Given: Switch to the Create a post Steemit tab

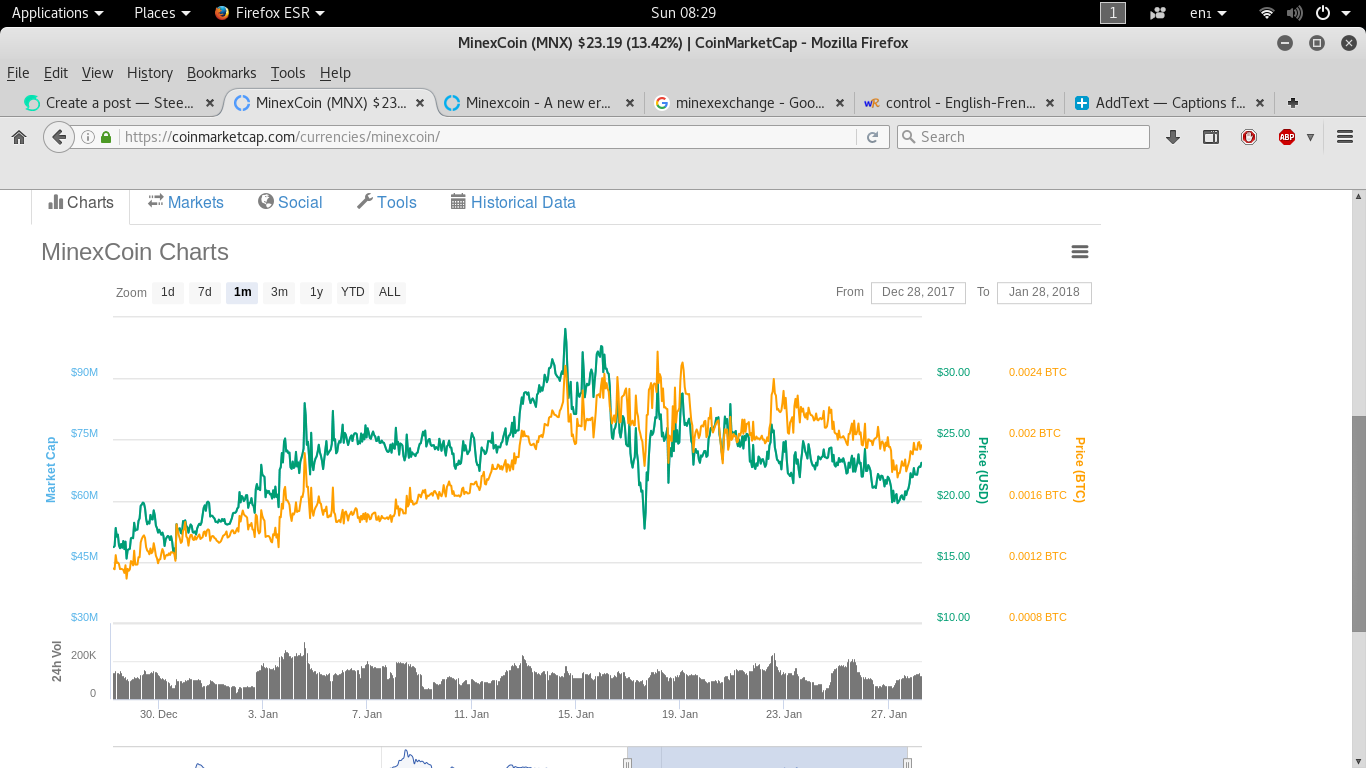Looking at the screenshot, I should click(x=119, y=103).
